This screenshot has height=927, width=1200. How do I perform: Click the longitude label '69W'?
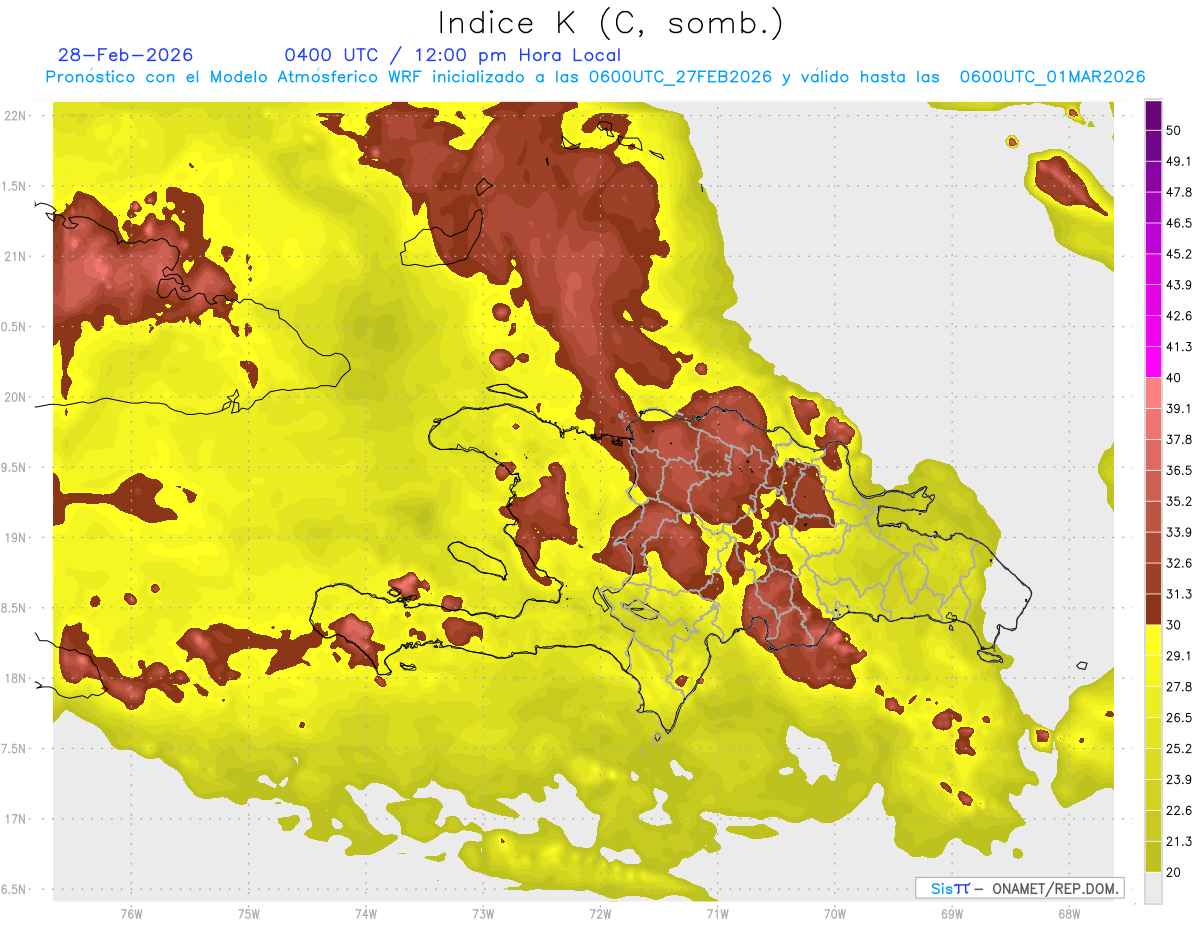[951, 914]
